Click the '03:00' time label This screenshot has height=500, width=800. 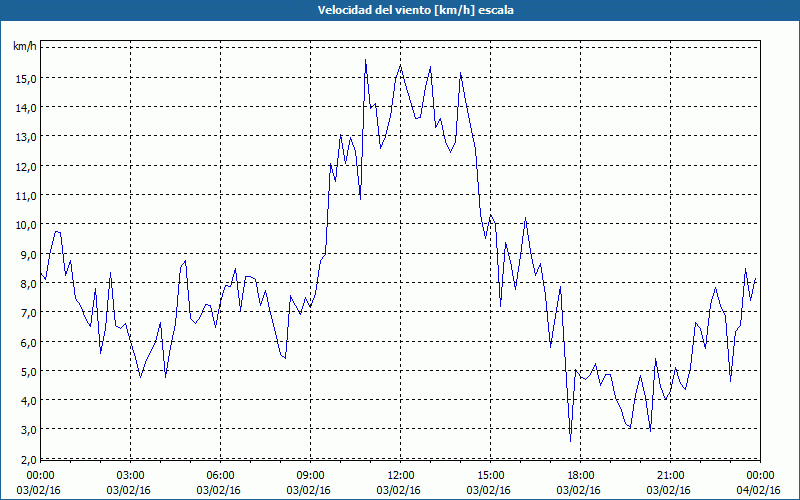click(131, 476)
